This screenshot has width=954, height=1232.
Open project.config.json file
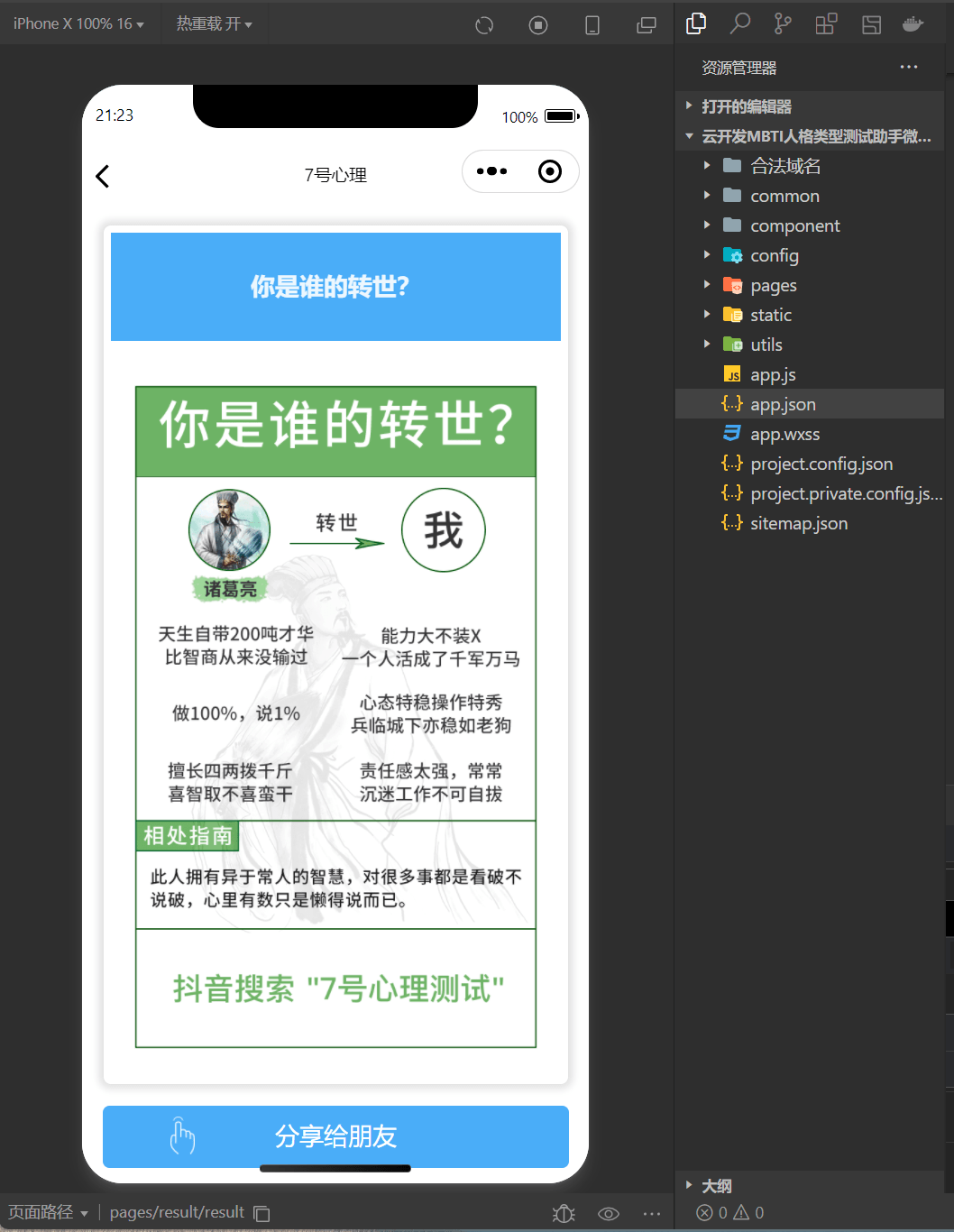coord(810,464)
